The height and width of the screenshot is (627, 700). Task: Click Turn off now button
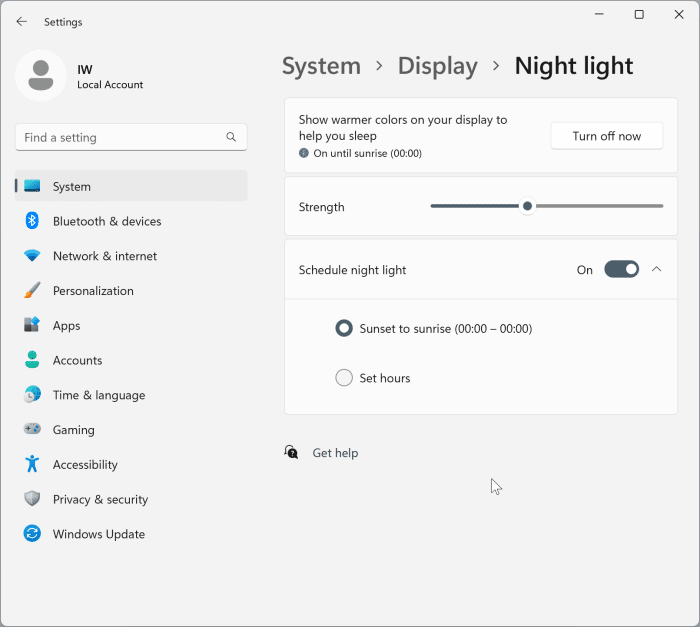(607, 136)
